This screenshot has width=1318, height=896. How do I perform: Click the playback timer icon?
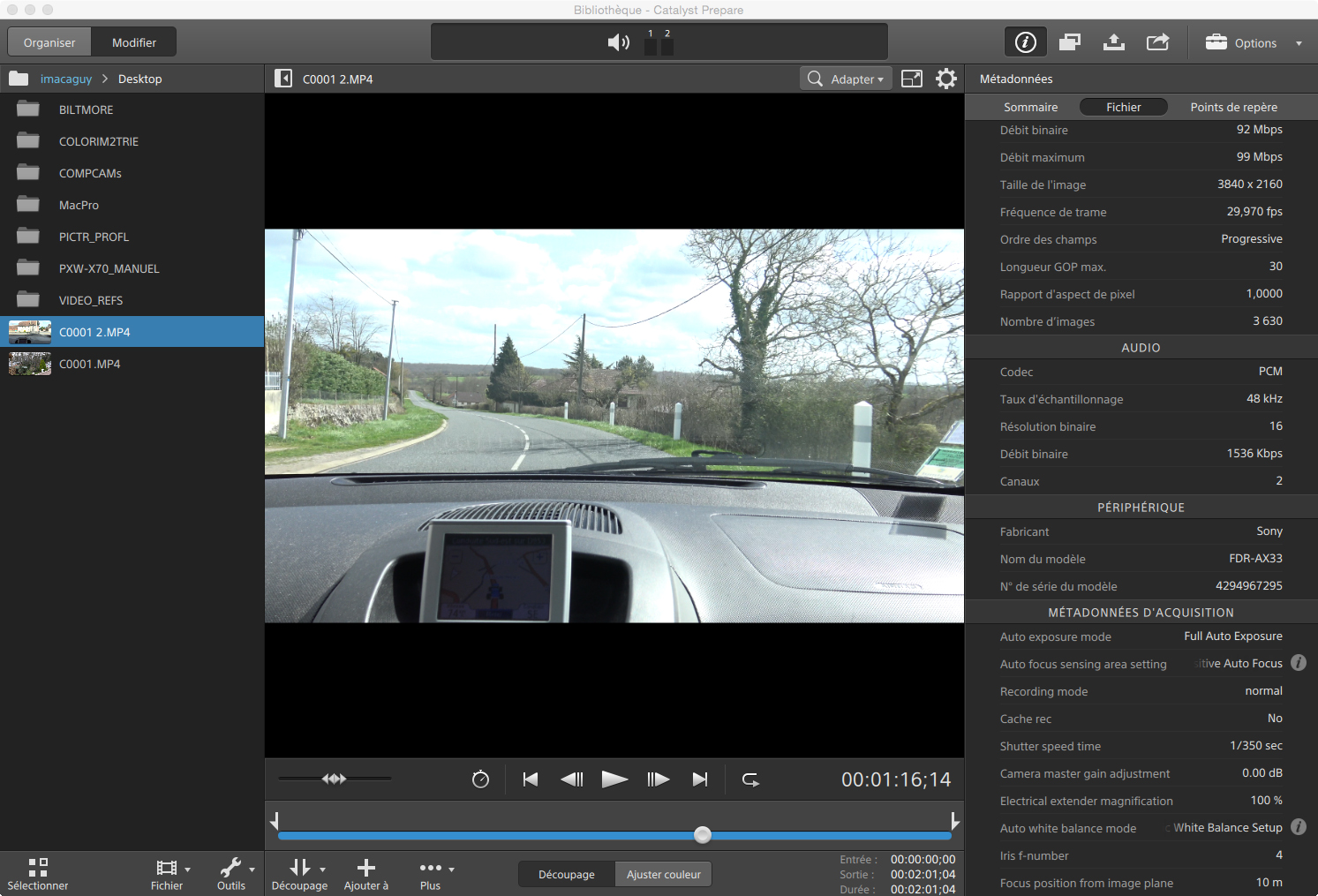click(x=480, y=779)
